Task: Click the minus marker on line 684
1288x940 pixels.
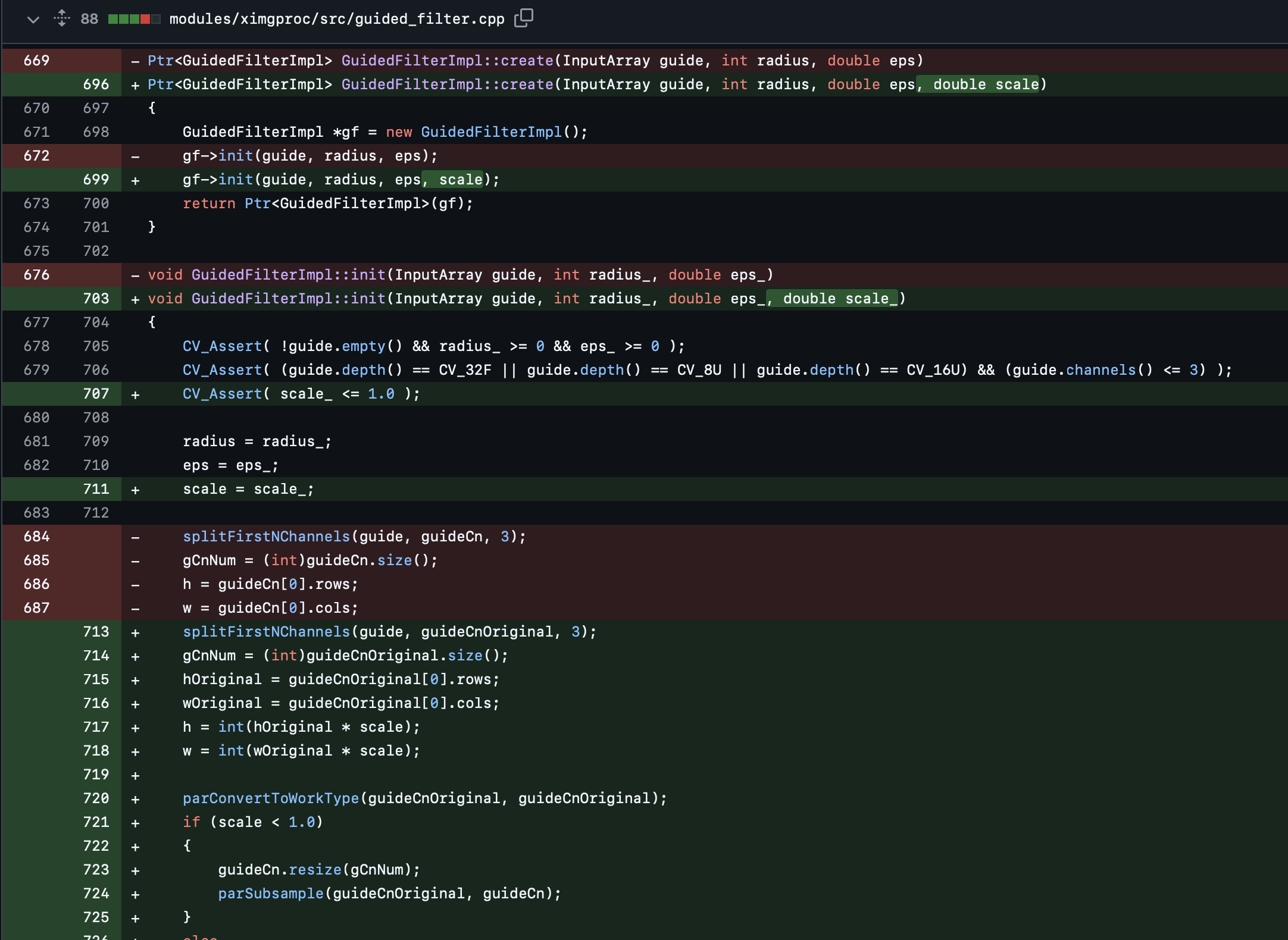Action: tap(136, 537)
